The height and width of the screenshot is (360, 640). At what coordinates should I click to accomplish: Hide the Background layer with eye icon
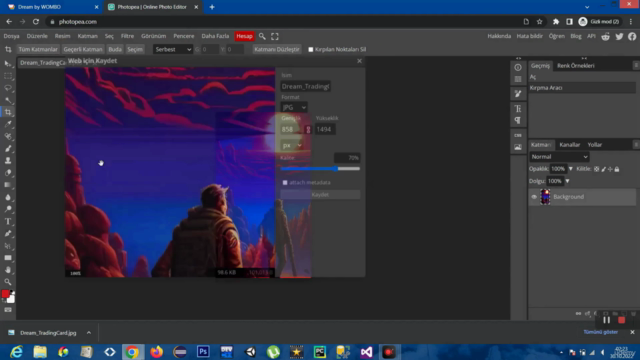coord(534,197)
